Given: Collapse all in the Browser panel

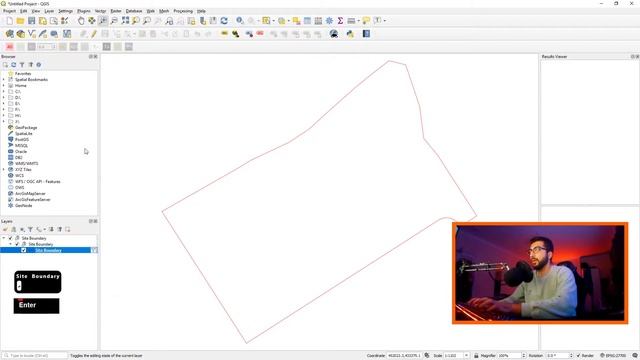Looking at the screenshot, I should click(x=31, y=65).
